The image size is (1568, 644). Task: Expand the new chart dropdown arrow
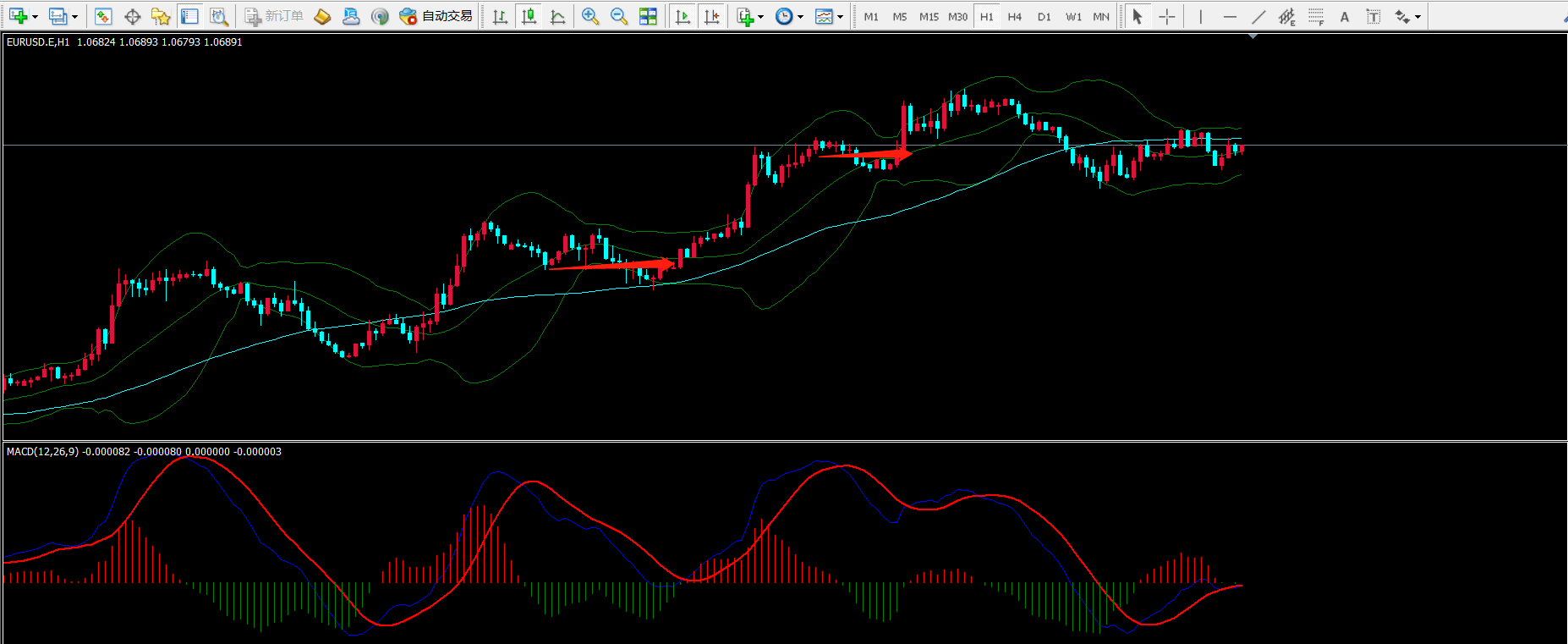35,17
